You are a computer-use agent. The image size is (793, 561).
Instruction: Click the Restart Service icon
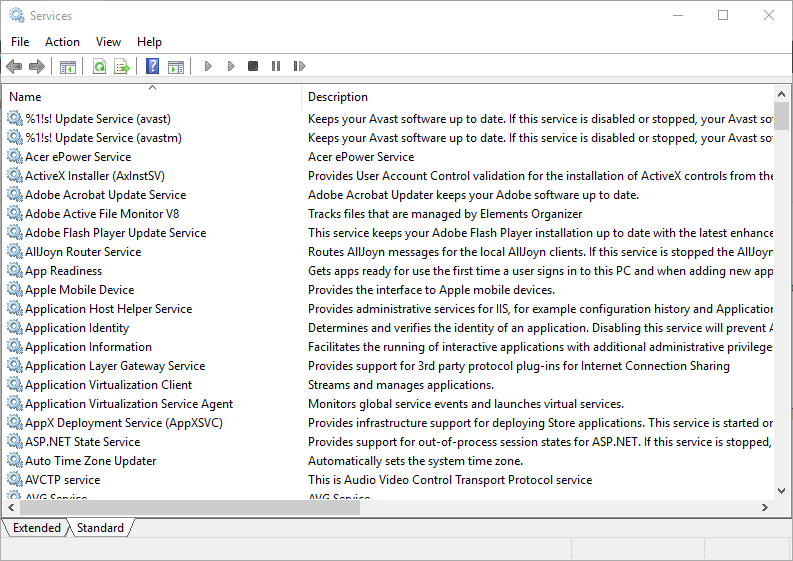click(x=299, y=66)
